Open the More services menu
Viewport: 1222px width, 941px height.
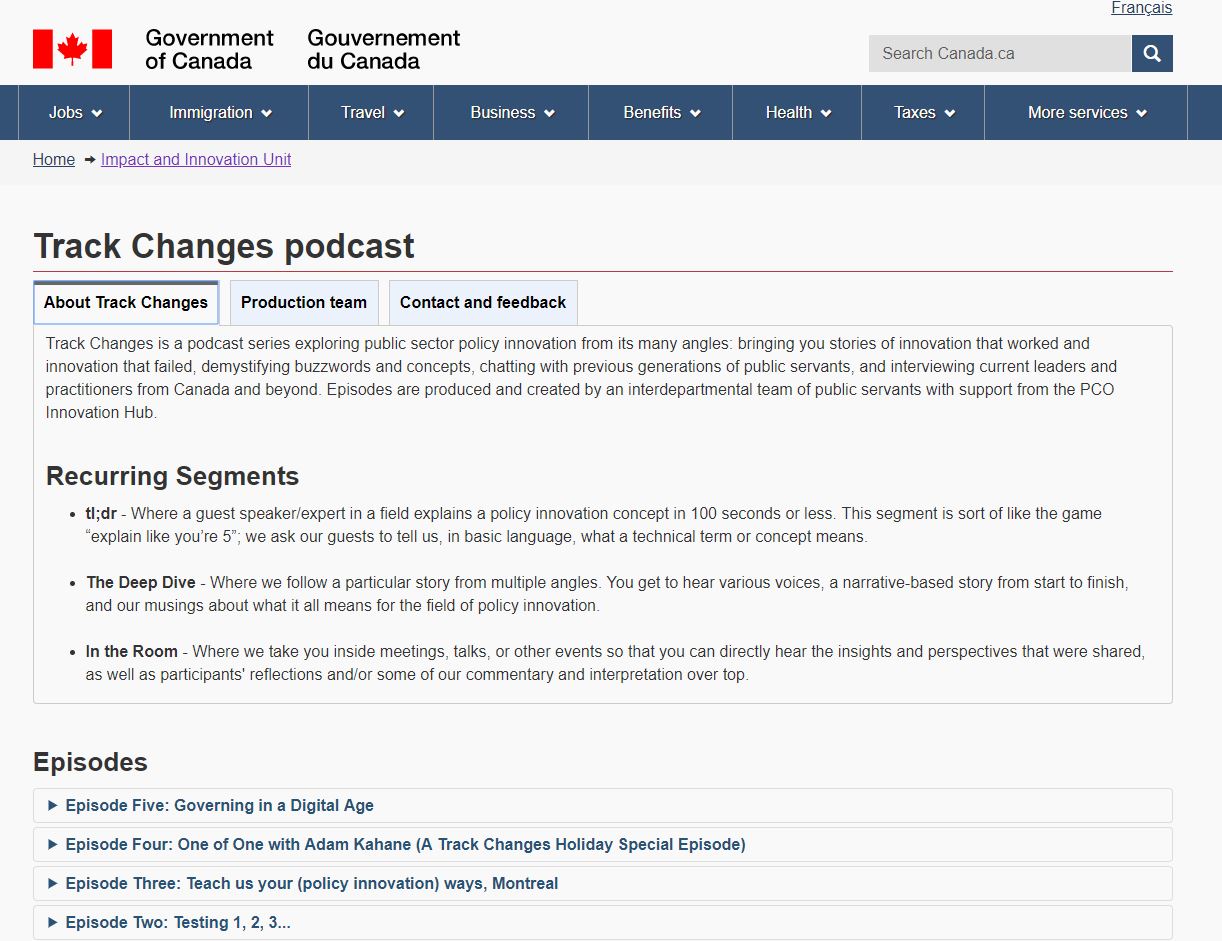[1087, 113]
